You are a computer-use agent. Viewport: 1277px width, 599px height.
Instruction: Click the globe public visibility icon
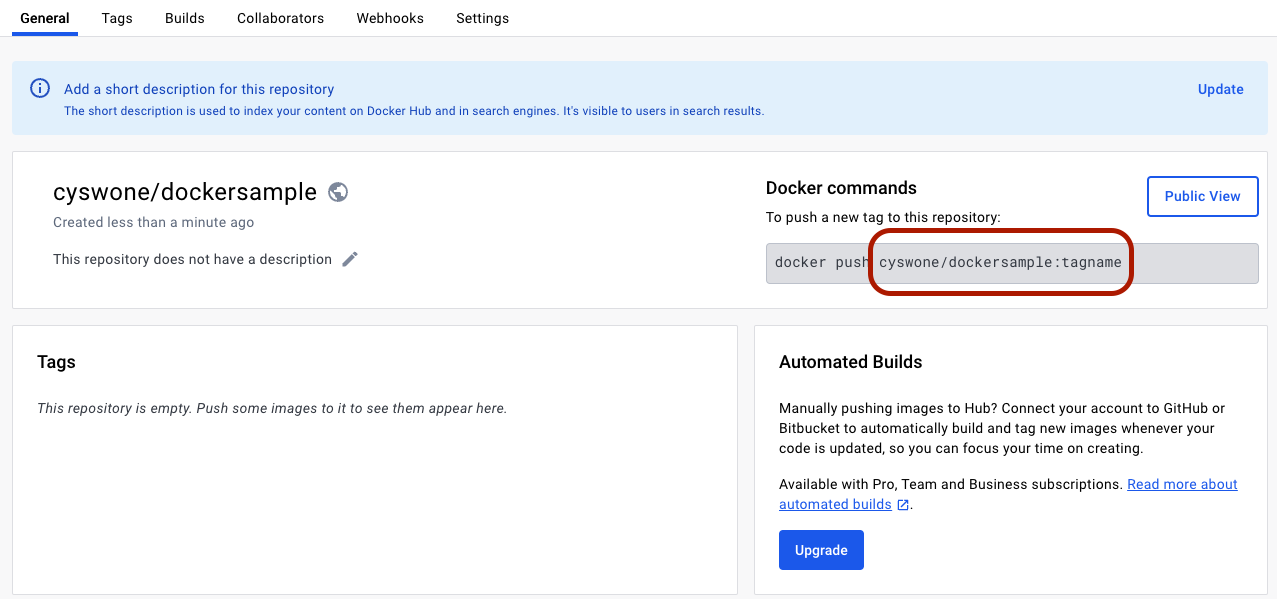click(x=338, y=192)
